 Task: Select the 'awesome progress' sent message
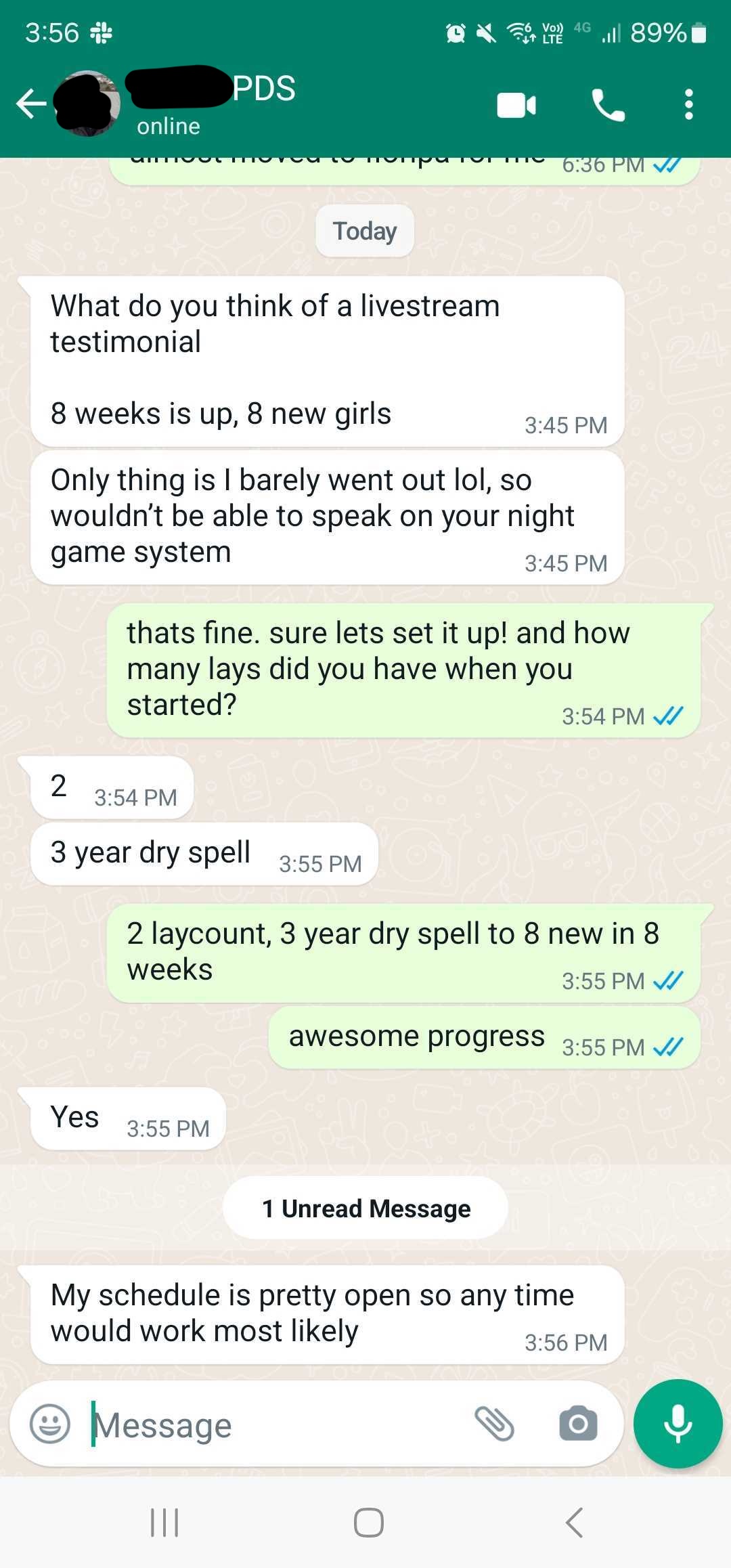coord(485,1037)
